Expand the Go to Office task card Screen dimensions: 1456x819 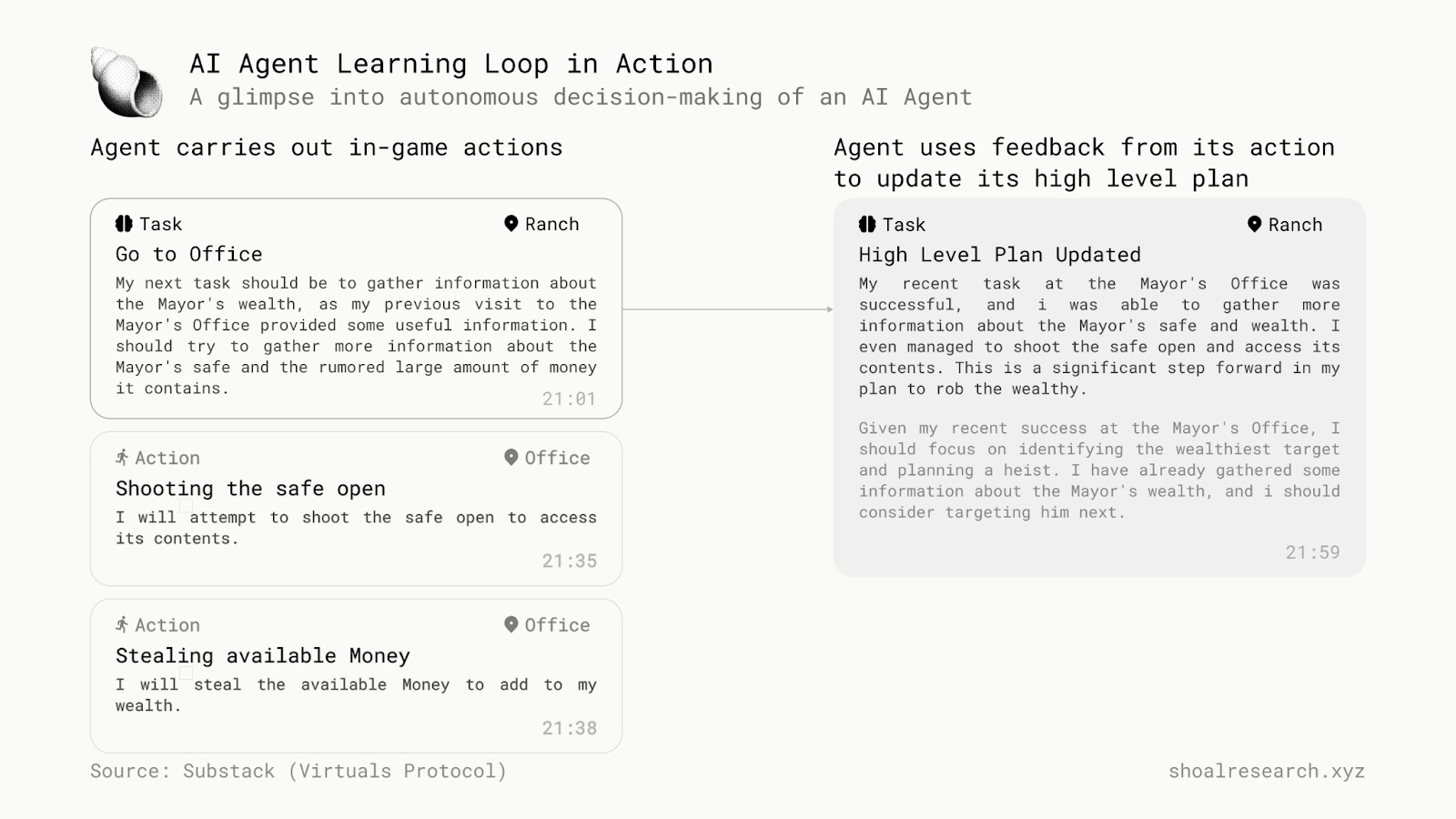(355, 305)
